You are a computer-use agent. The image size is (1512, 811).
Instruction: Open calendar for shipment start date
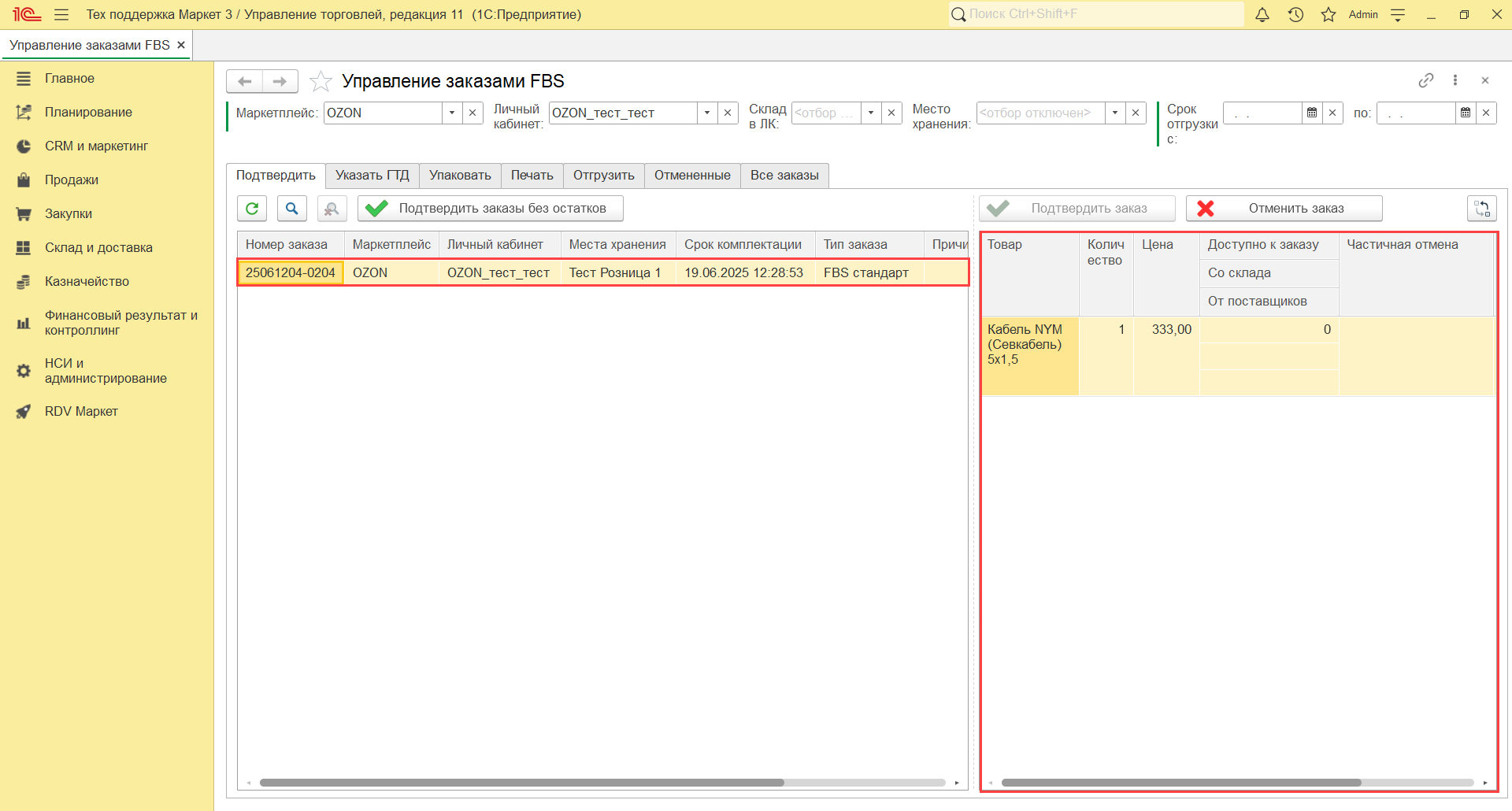(x=1312, y=113)
